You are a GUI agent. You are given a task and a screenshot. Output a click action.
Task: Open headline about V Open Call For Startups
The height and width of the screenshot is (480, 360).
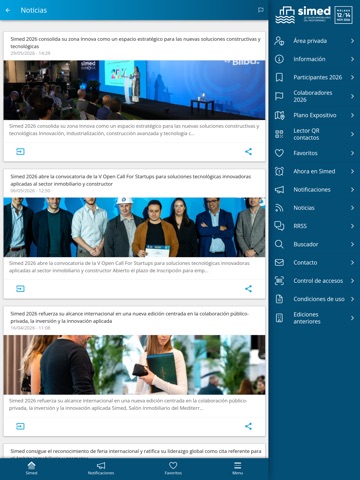pos(131,180)
